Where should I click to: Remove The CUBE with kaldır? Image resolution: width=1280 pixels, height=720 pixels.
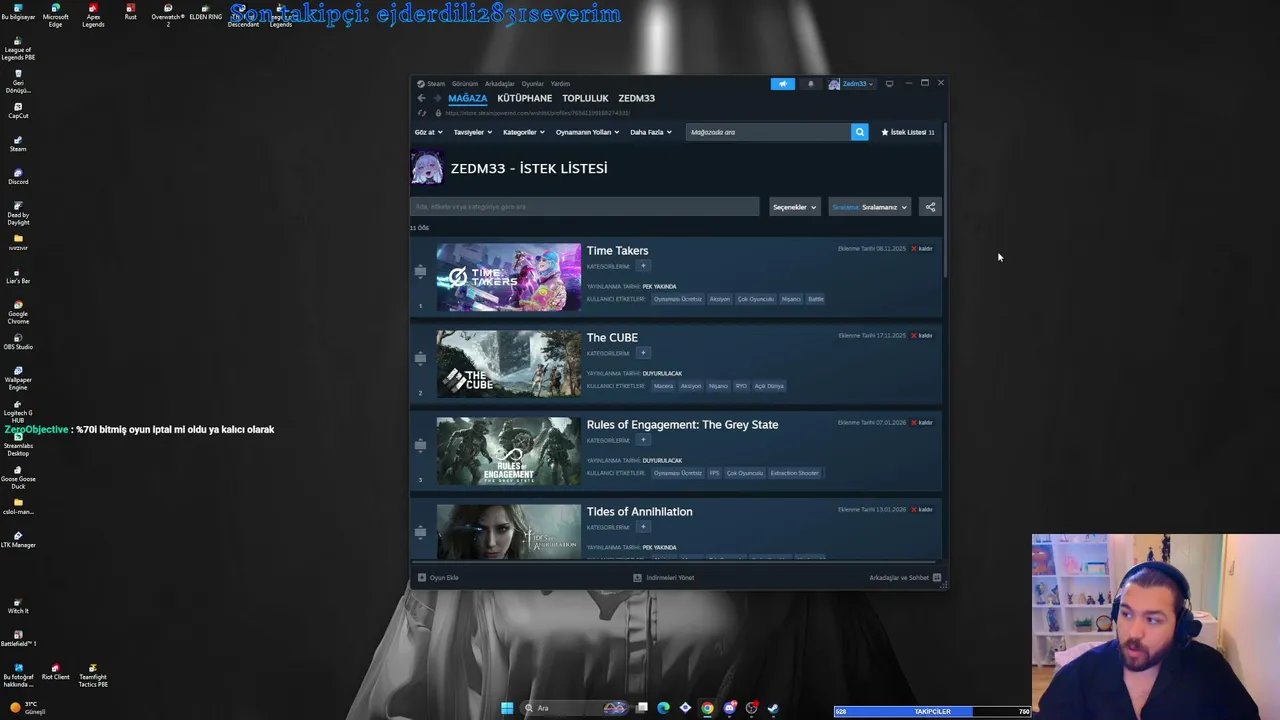pos(922,336)
